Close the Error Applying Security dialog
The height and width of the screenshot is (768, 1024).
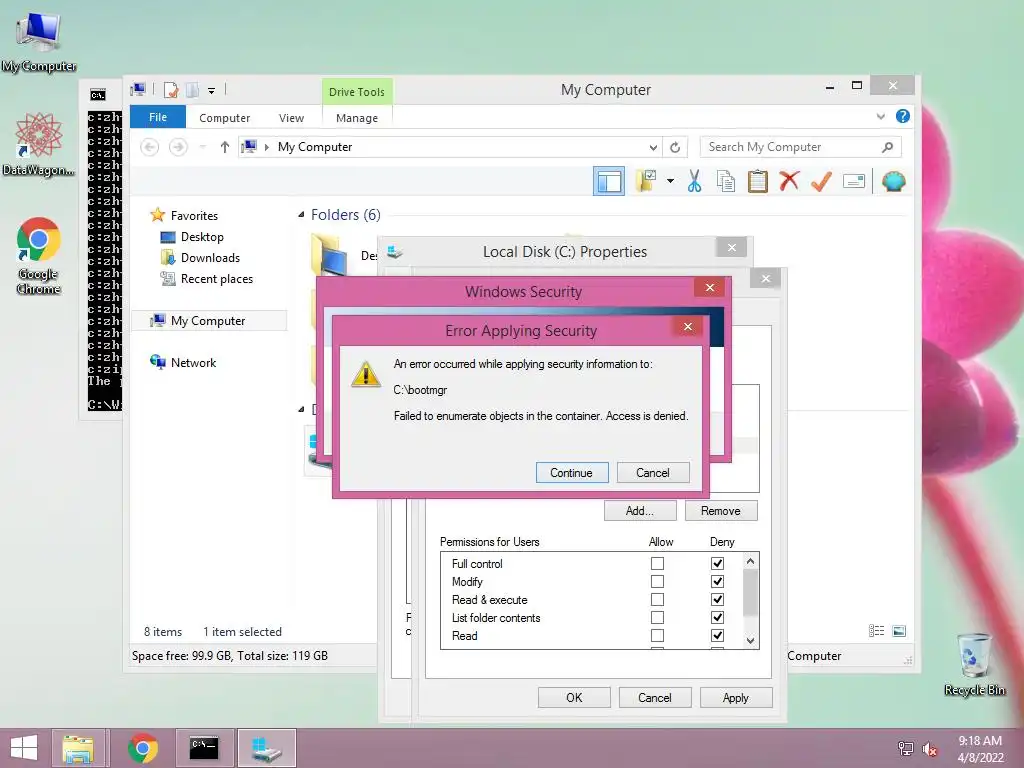pyautogui.click(x=688, y=327)
